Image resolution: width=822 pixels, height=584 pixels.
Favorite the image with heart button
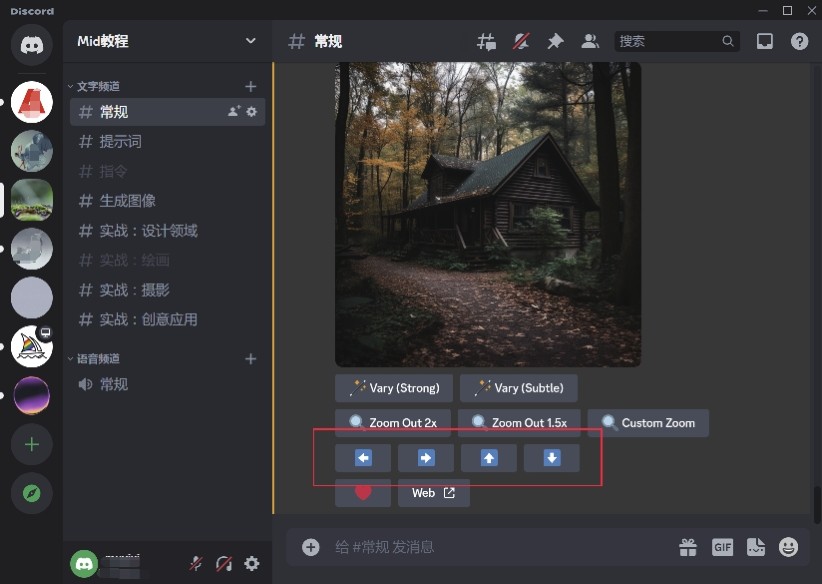(x=363, y=493)
